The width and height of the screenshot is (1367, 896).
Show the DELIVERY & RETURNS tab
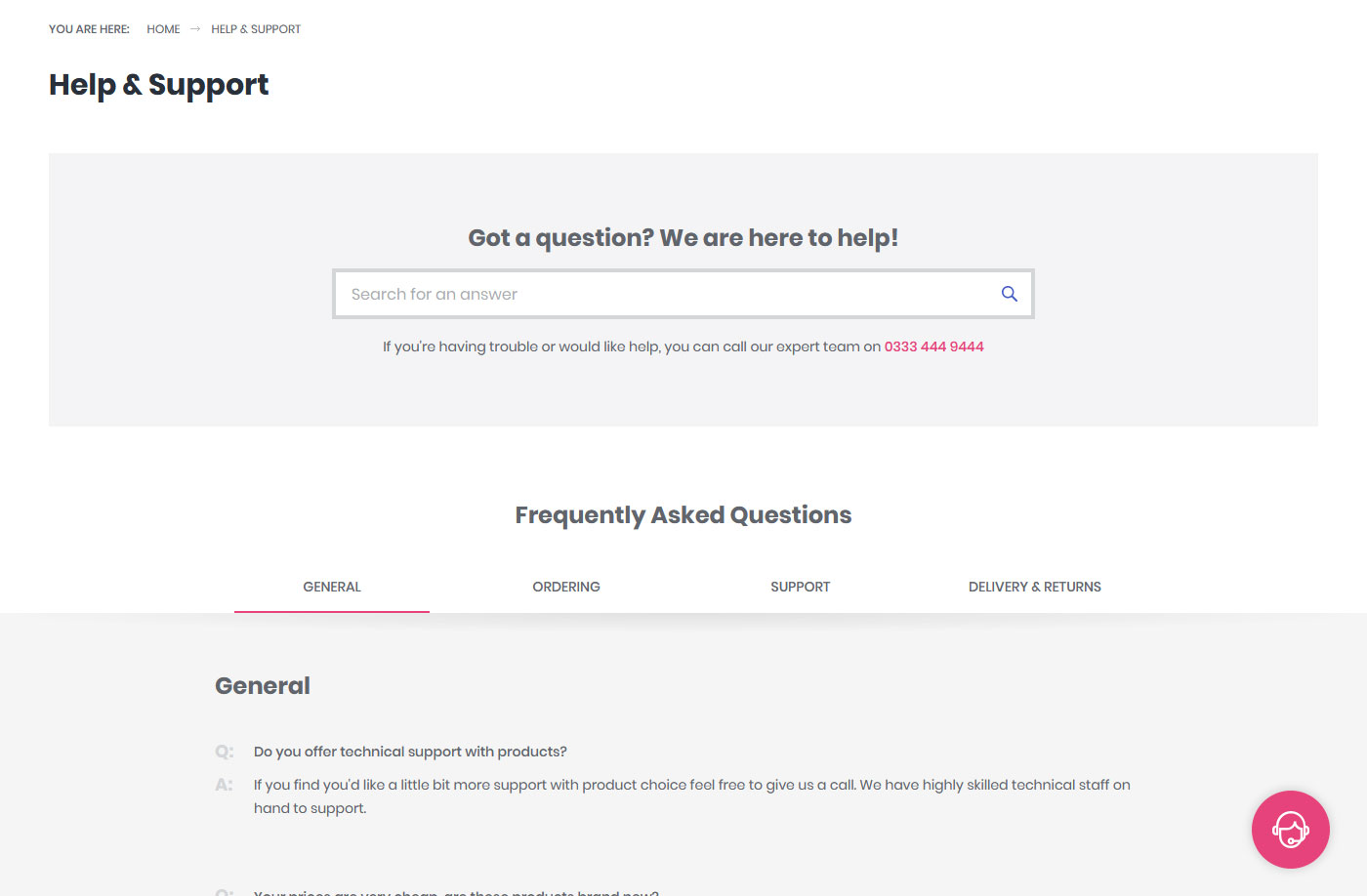[1035, 587]
